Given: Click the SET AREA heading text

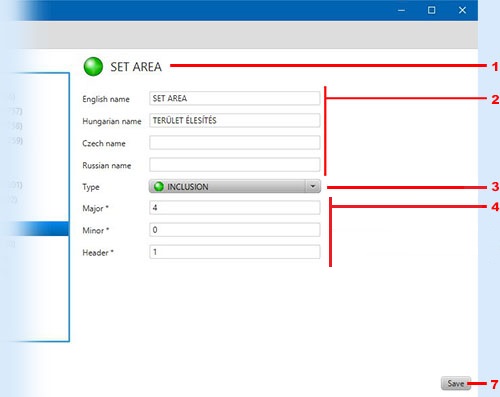Looking at the screenshot, I should coord(136,67).
